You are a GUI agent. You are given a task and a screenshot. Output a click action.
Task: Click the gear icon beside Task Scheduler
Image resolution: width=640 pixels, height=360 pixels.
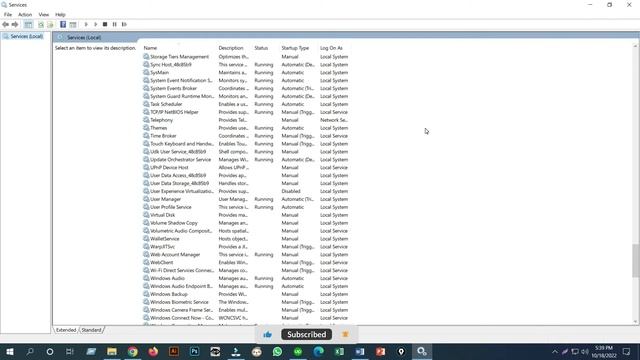[x=146, y=104]
